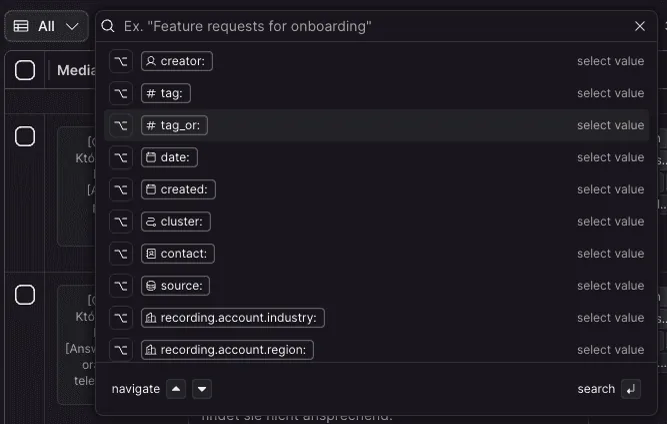Image resolution: width=667 pixels, height=424 pixels.
Task: Select recording.account.industry: filter
Action: (233, 318)
